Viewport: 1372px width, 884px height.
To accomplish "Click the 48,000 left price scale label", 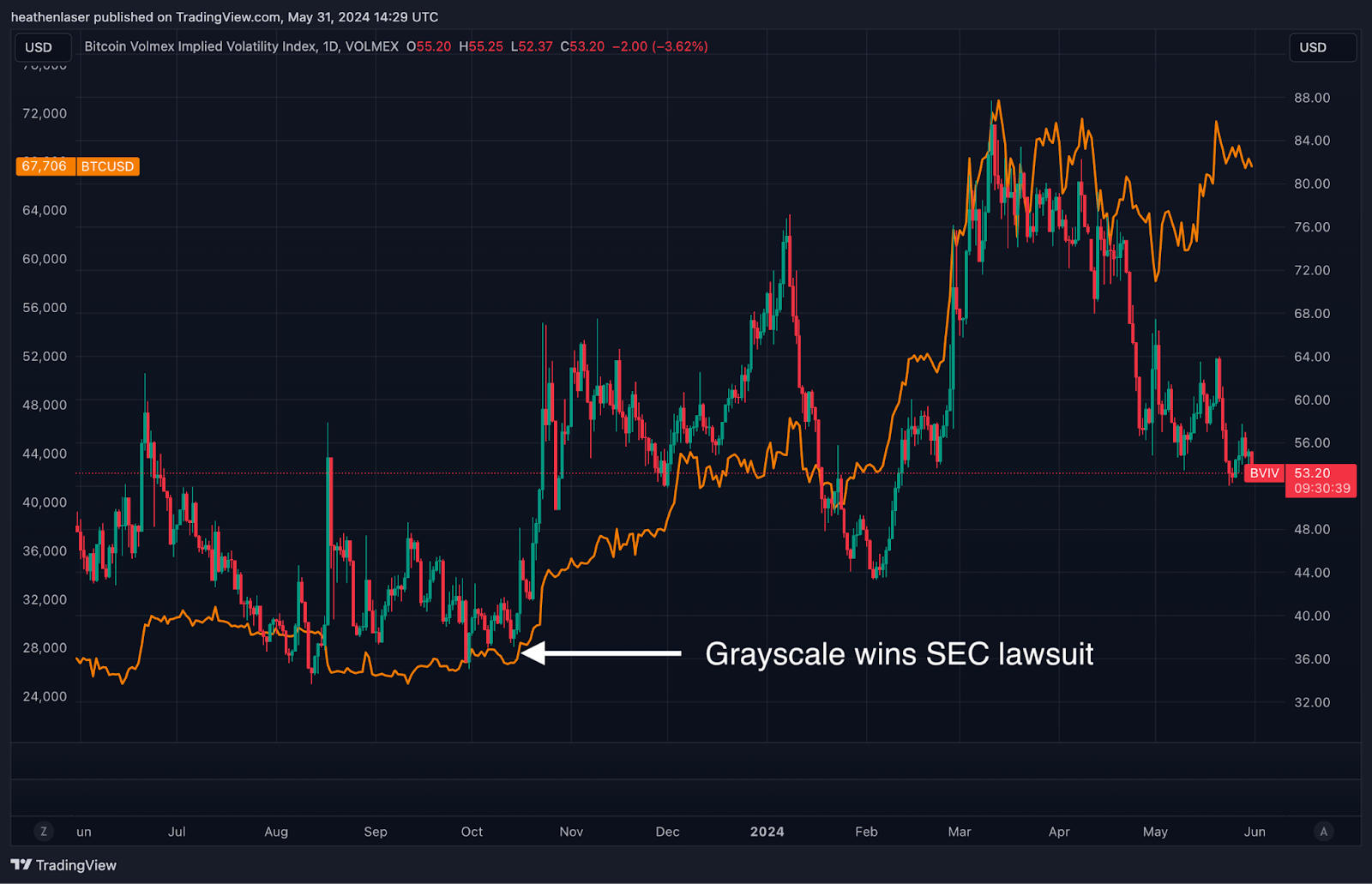I will point(45,405).
